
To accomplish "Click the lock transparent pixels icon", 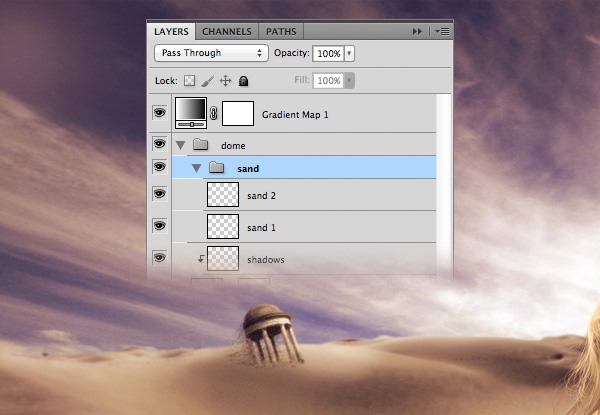I will point(190,80).
